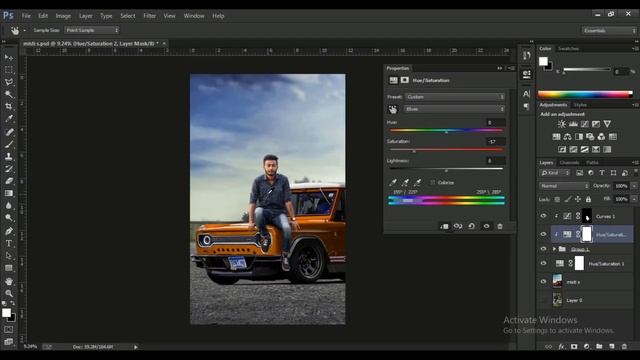Select the Blur tool
Image resolution: width=640 pixels, height=360 pixels.
click(9, 205)
